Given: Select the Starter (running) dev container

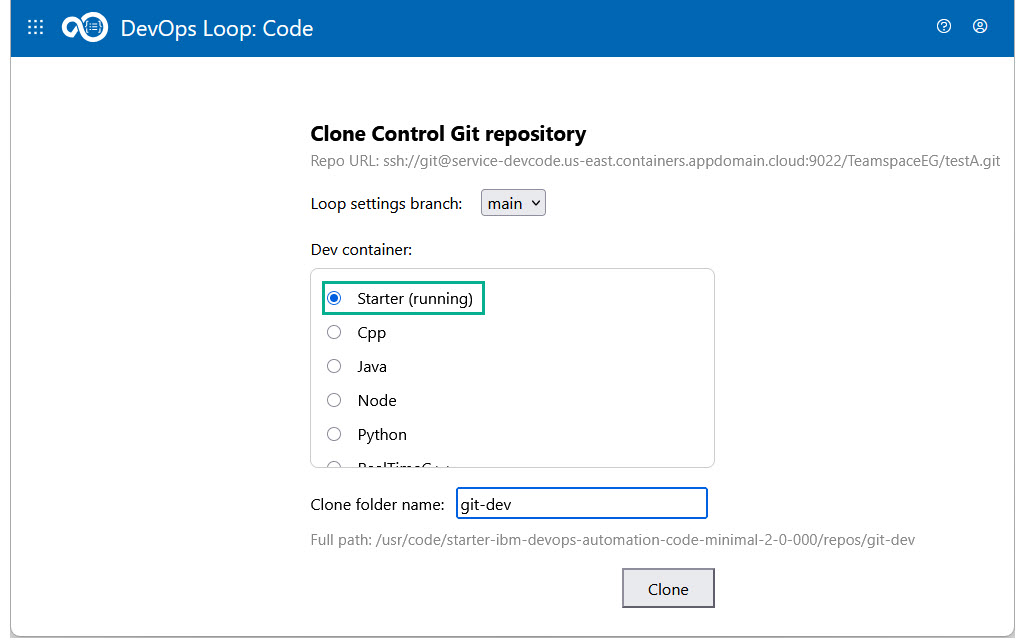Looking at the screenshot, I should click(x=335, y=298).
